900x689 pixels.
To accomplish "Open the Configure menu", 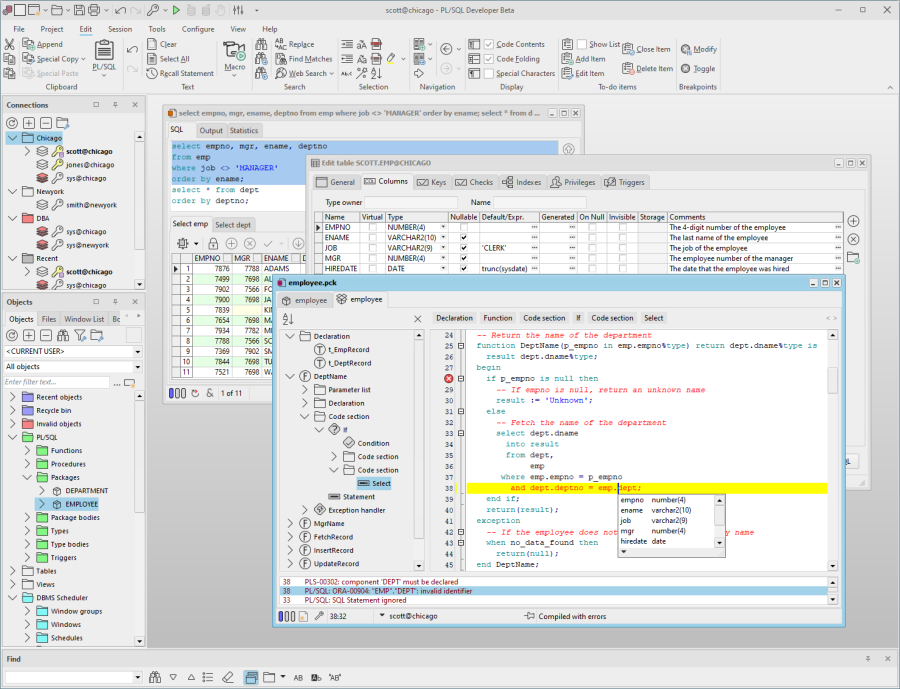I will [x=197, y=28].
